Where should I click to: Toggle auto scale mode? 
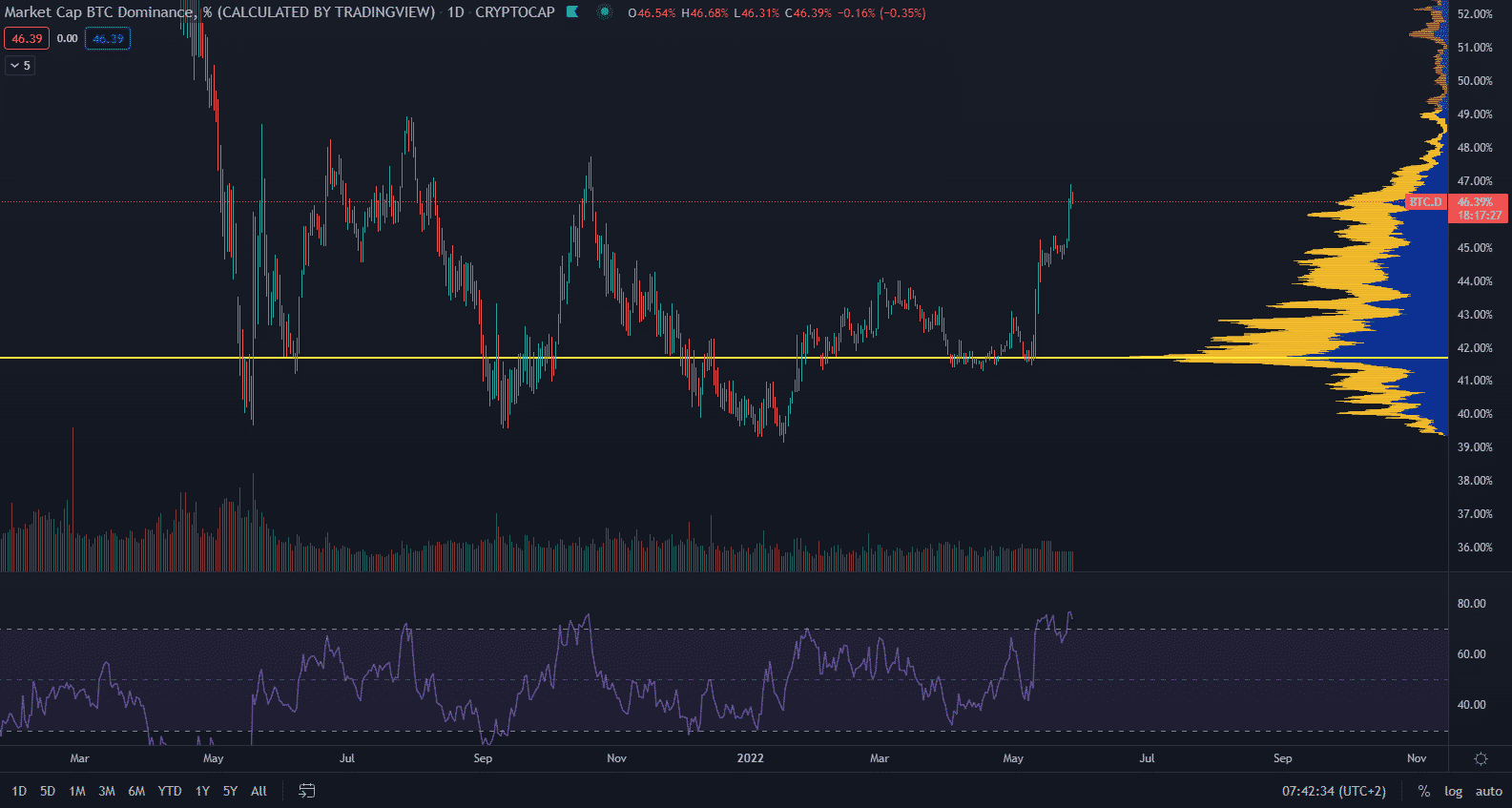[1488, 791]
